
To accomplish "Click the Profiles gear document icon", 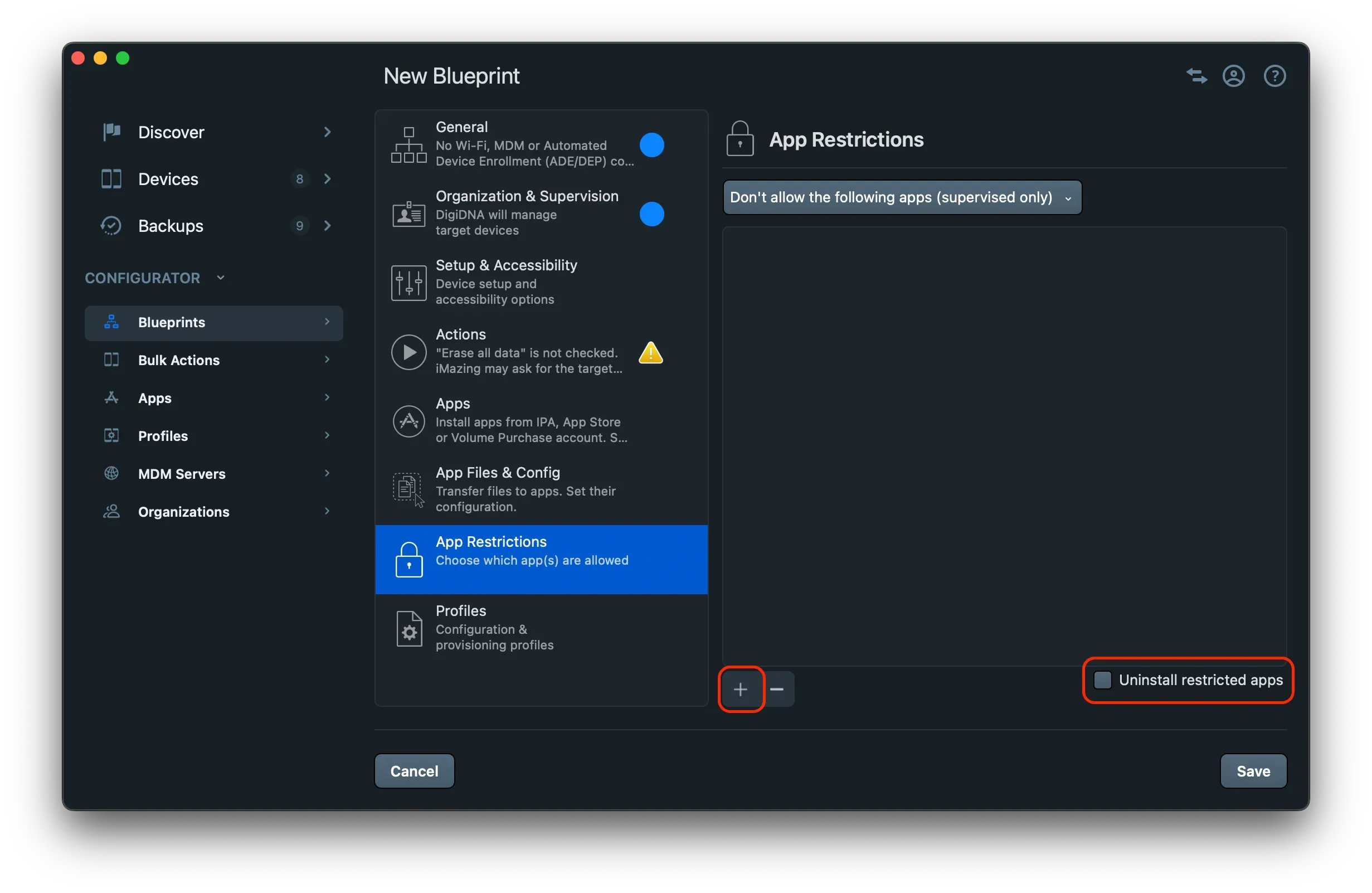I will 408,628.
